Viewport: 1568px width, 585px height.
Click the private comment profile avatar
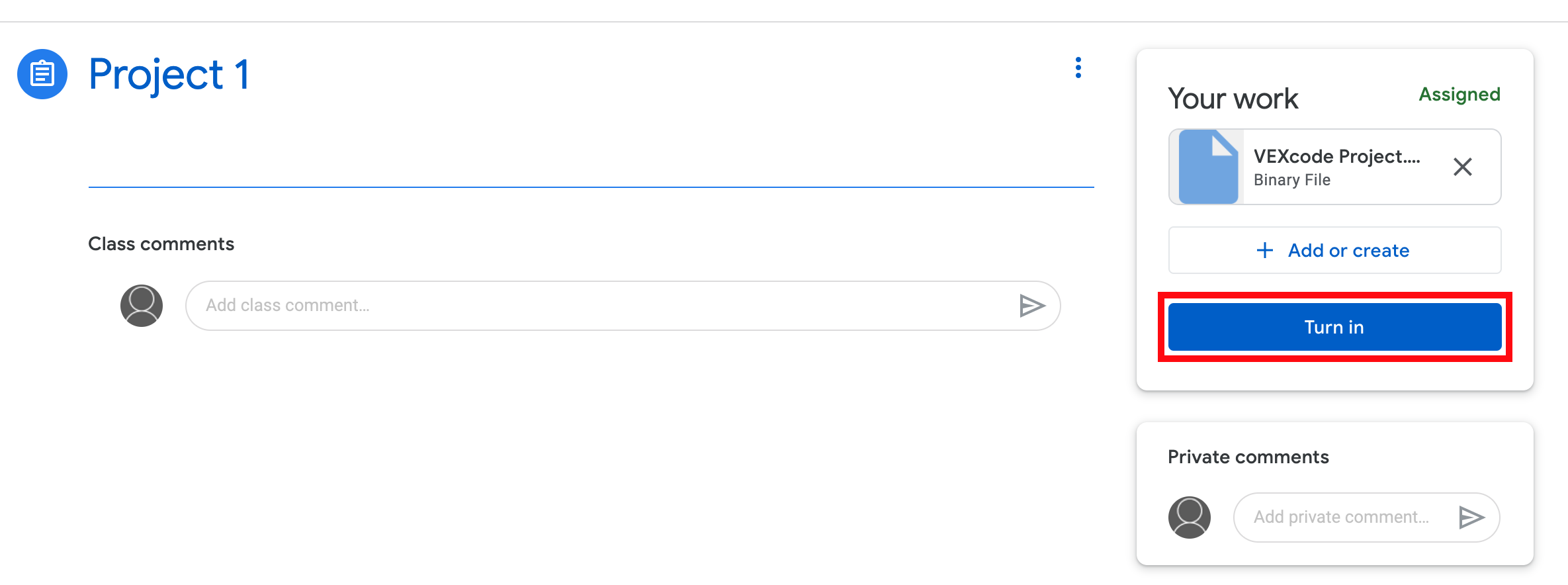[1189, 517]
